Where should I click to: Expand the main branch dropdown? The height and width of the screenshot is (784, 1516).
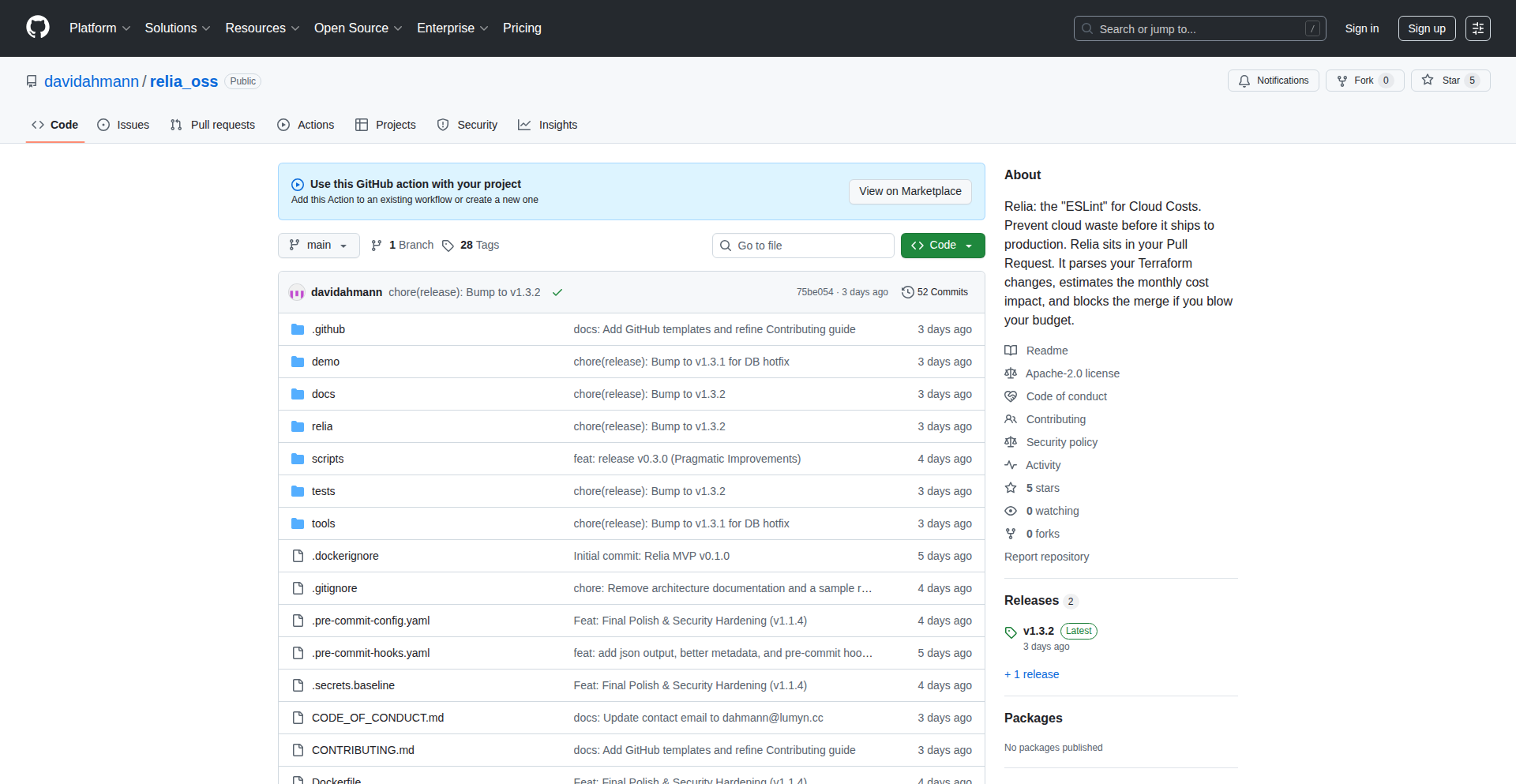318,246
